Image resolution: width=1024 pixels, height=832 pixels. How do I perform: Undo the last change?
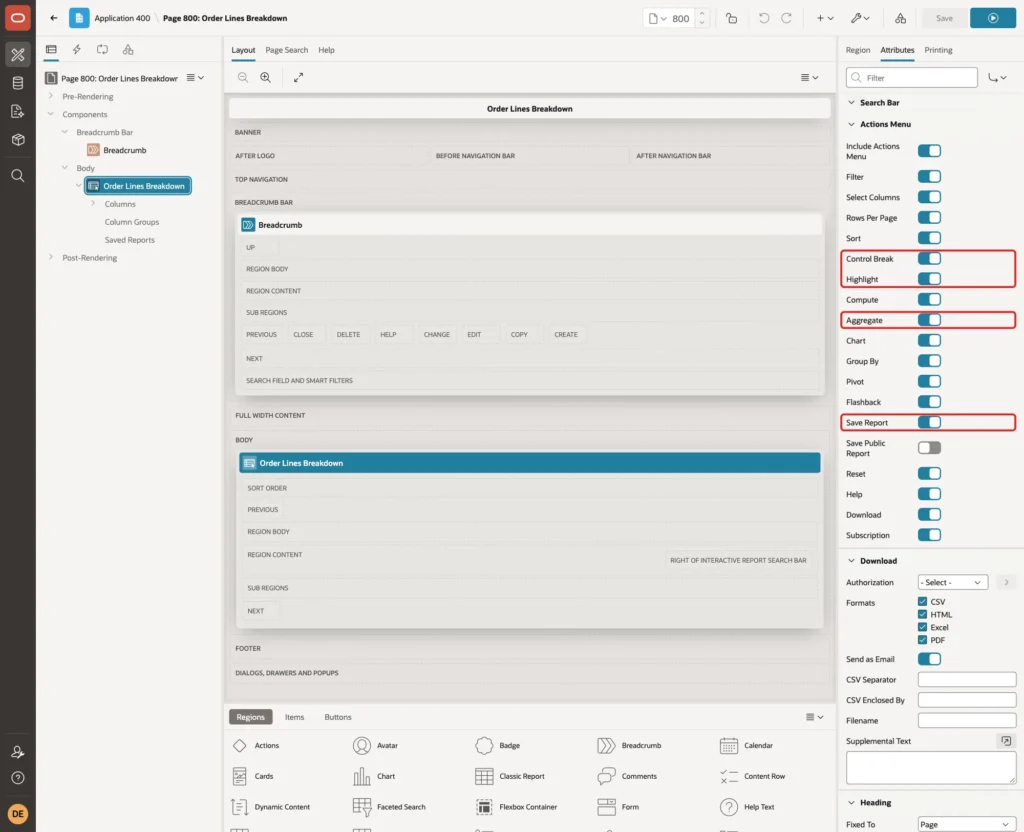[763, 18]
